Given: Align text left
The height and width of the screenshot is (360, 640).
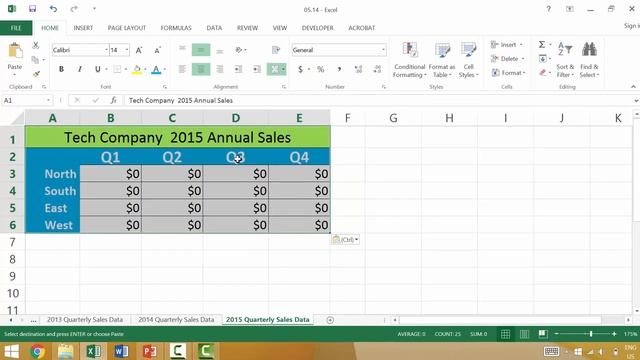Looking at the screenshot, I should point(182,69).
